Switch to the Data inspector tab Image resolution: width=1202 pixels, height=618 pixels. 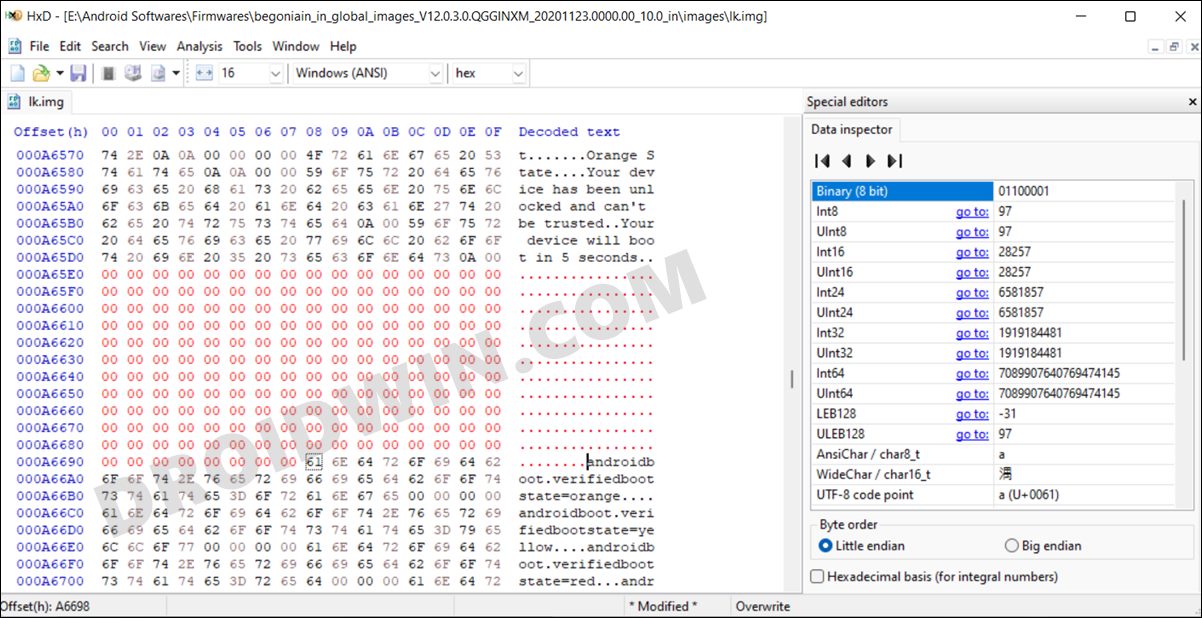click(x=852, y=129)
